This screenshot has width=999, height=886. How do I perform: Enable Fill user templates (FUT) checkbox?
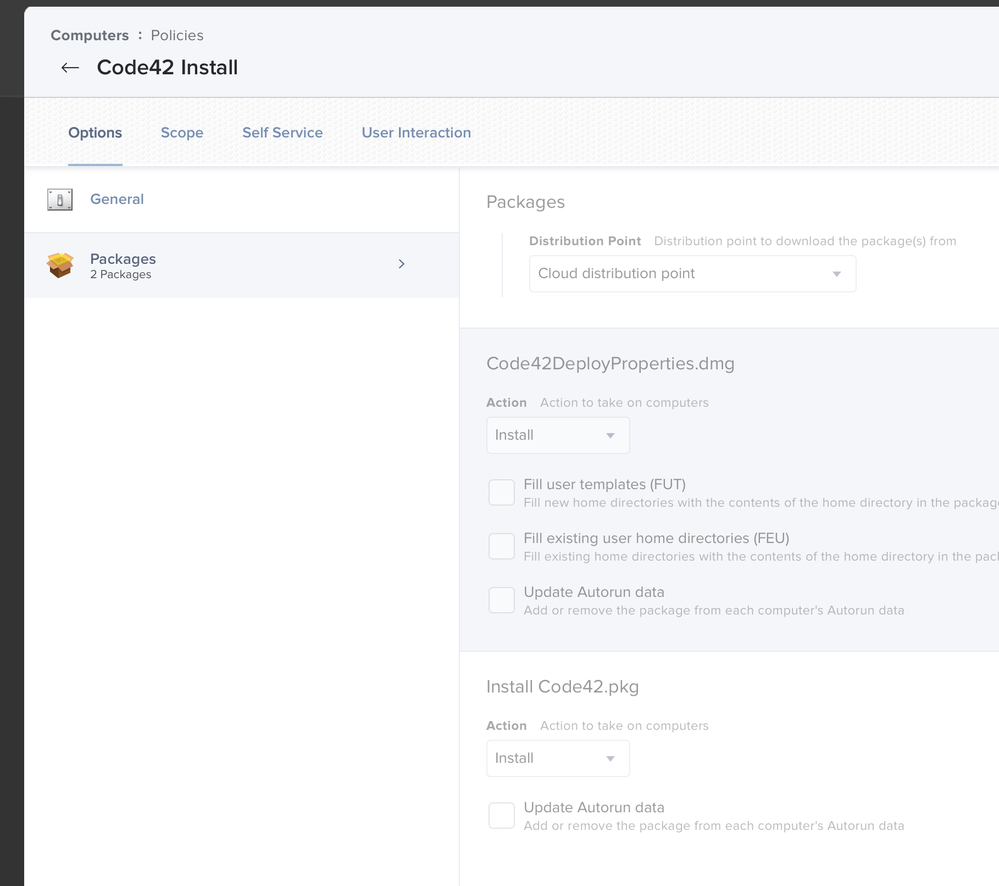pos(501,493)
